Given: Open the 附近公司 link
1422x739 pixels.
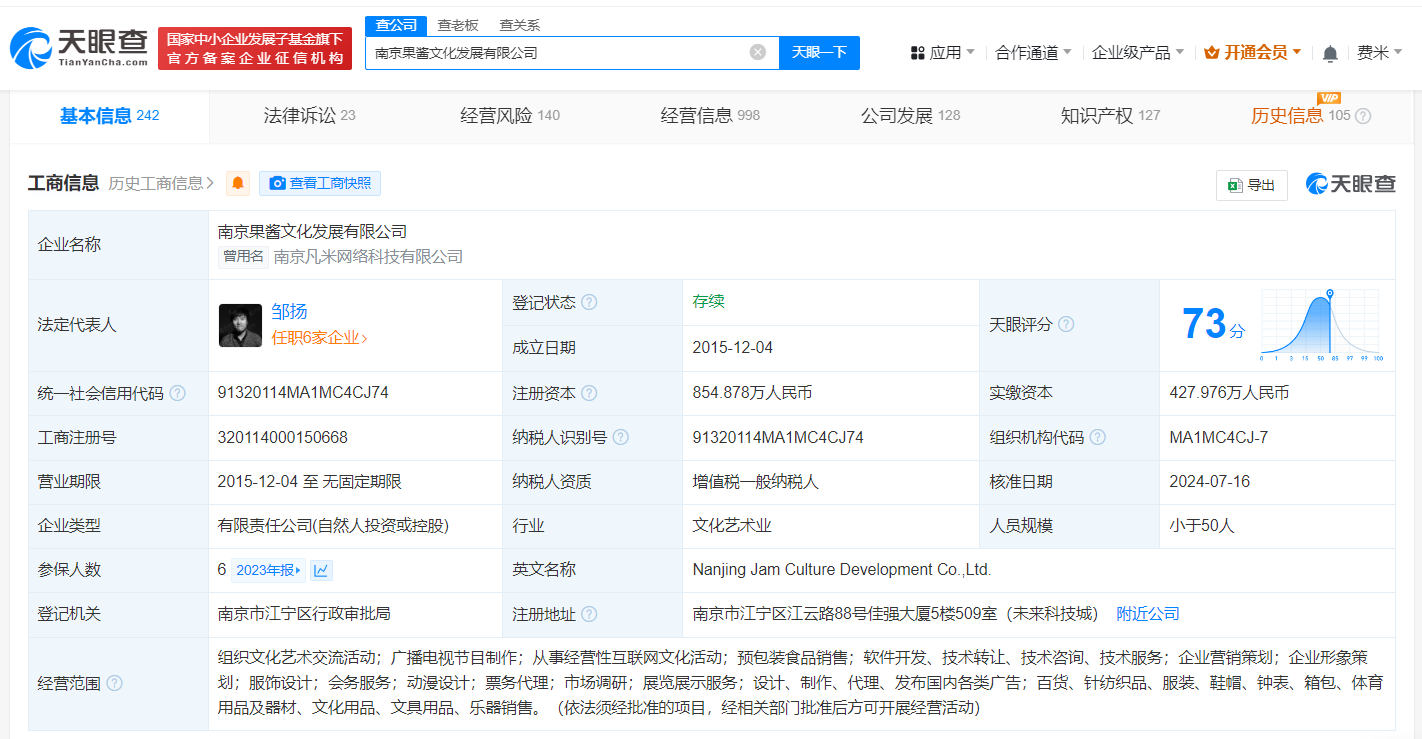Looking at the screenshot, I should (x=1148, y=613).
